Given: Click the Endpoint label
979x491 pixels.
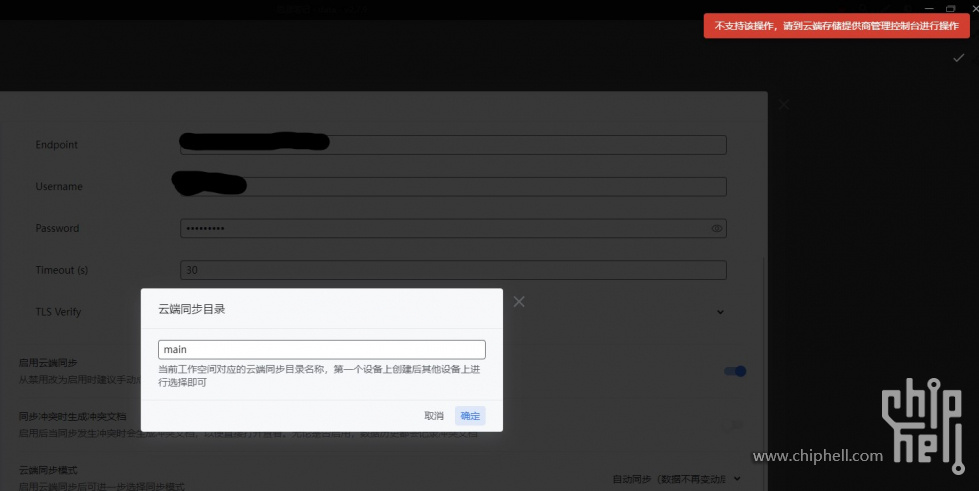Looking at the screenshot, I should 57,145.
